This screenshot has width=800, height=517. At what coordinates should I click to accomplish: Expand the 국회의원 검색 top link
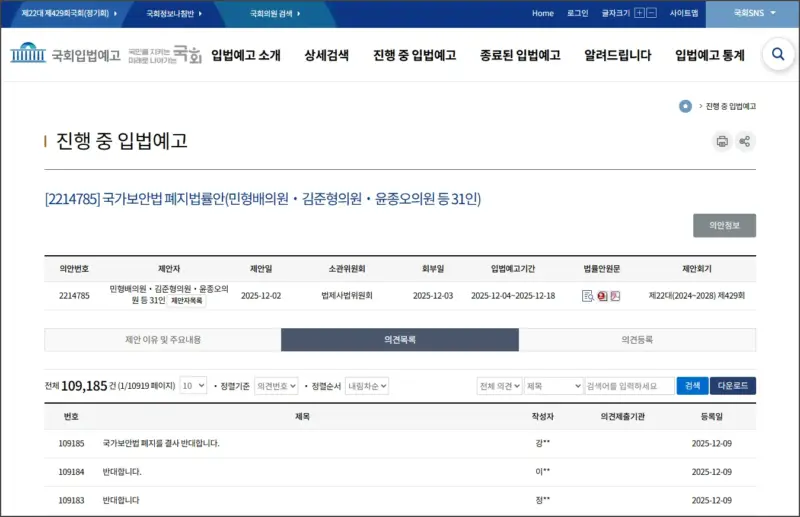point(275,13)
